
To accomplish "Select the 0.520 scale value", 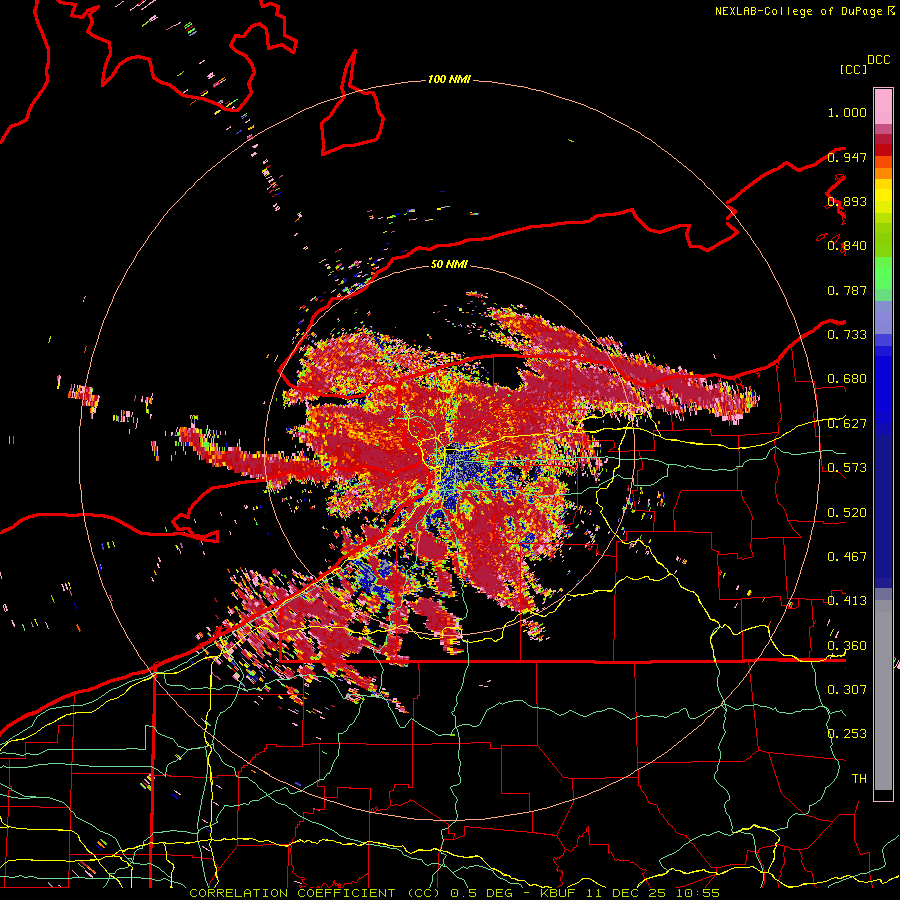I will pos(847,512).
